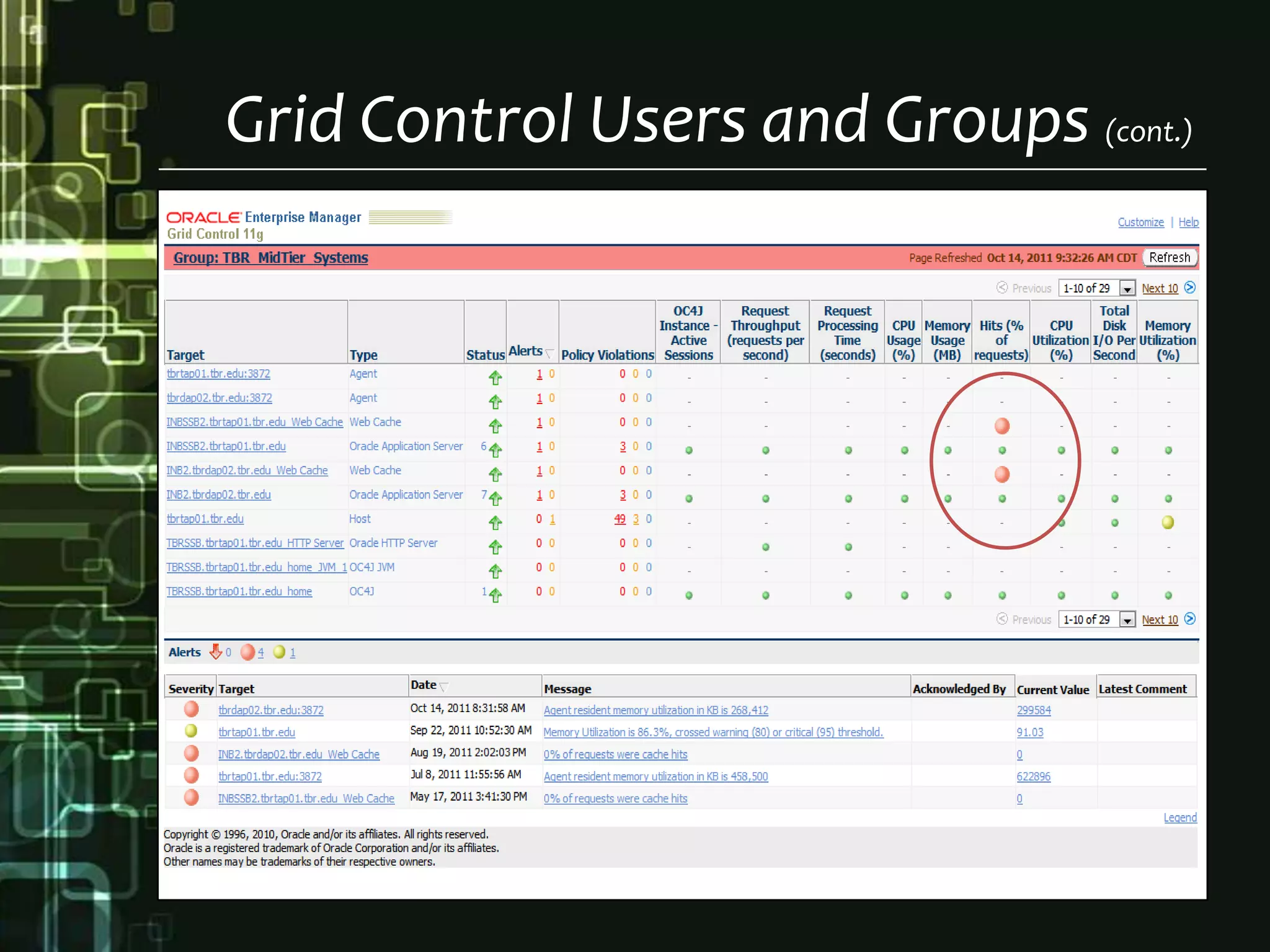This screenshot has height=952, width=1270.
Task: Click the top Next 10 arrow icon
Action: (x=1189, y=288)
